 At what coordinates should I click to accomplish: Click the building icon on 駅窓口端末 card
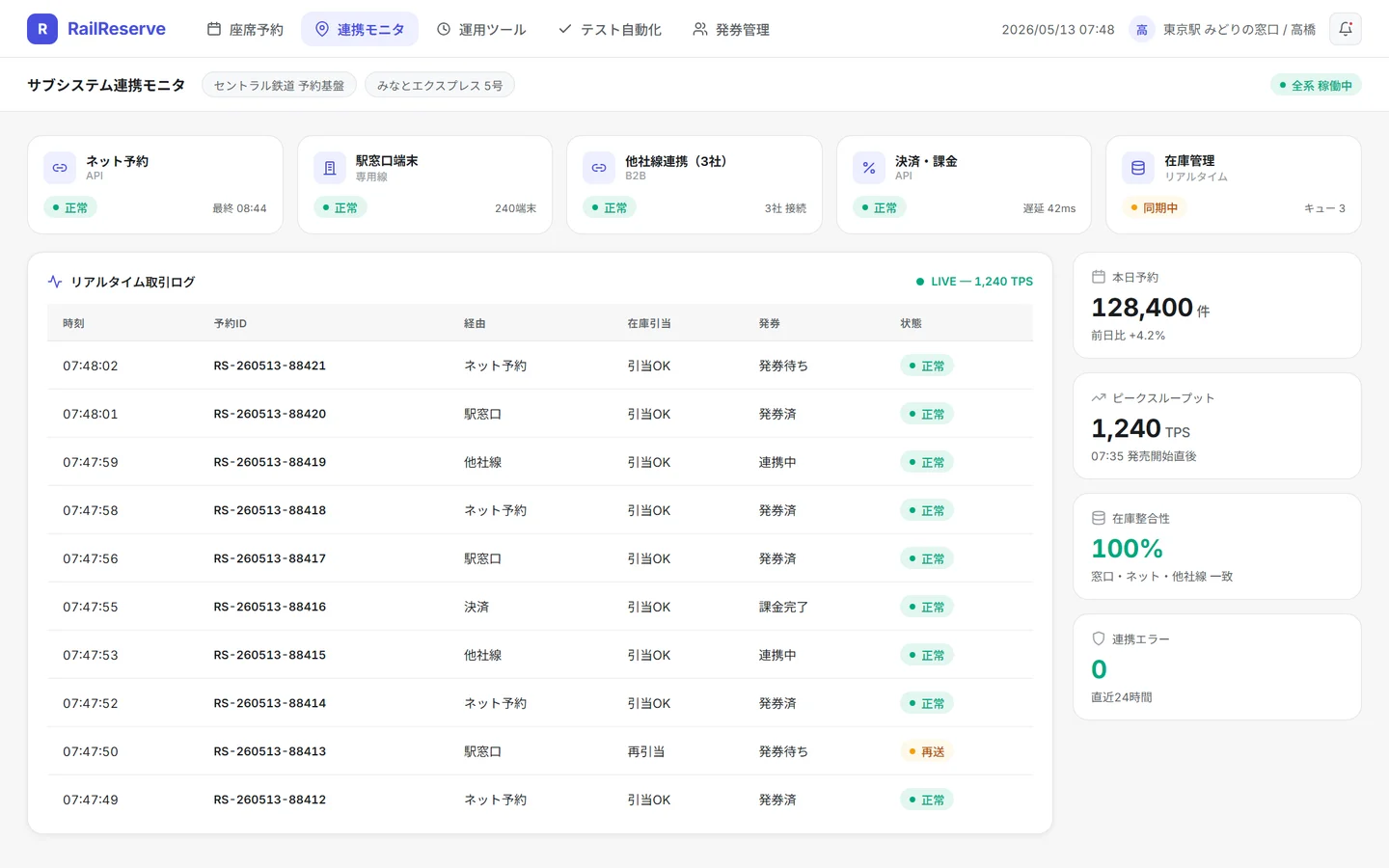tap(330, 168)
